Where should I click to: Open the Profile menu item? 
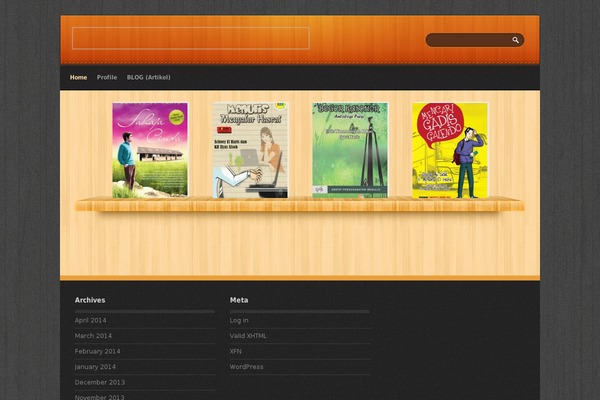pos(107,77)
